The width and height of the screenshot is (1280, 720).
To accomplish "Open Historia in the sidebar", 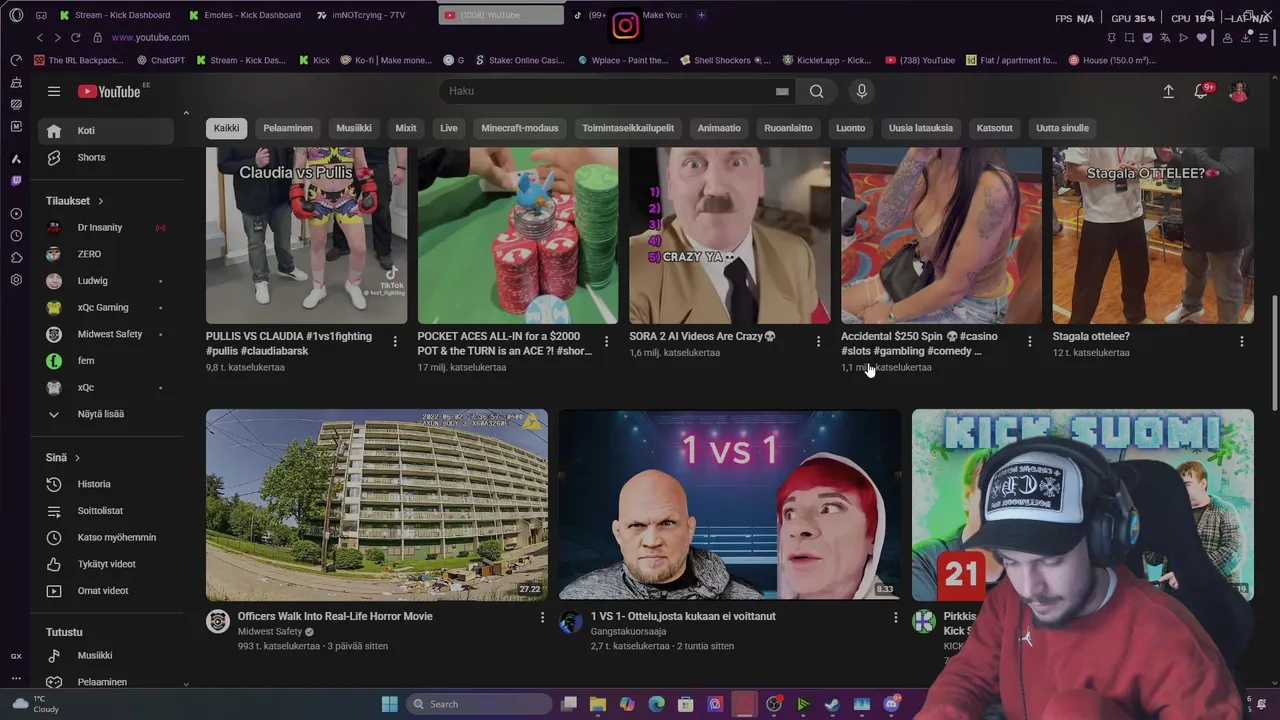I will click(x=107, y=484).
